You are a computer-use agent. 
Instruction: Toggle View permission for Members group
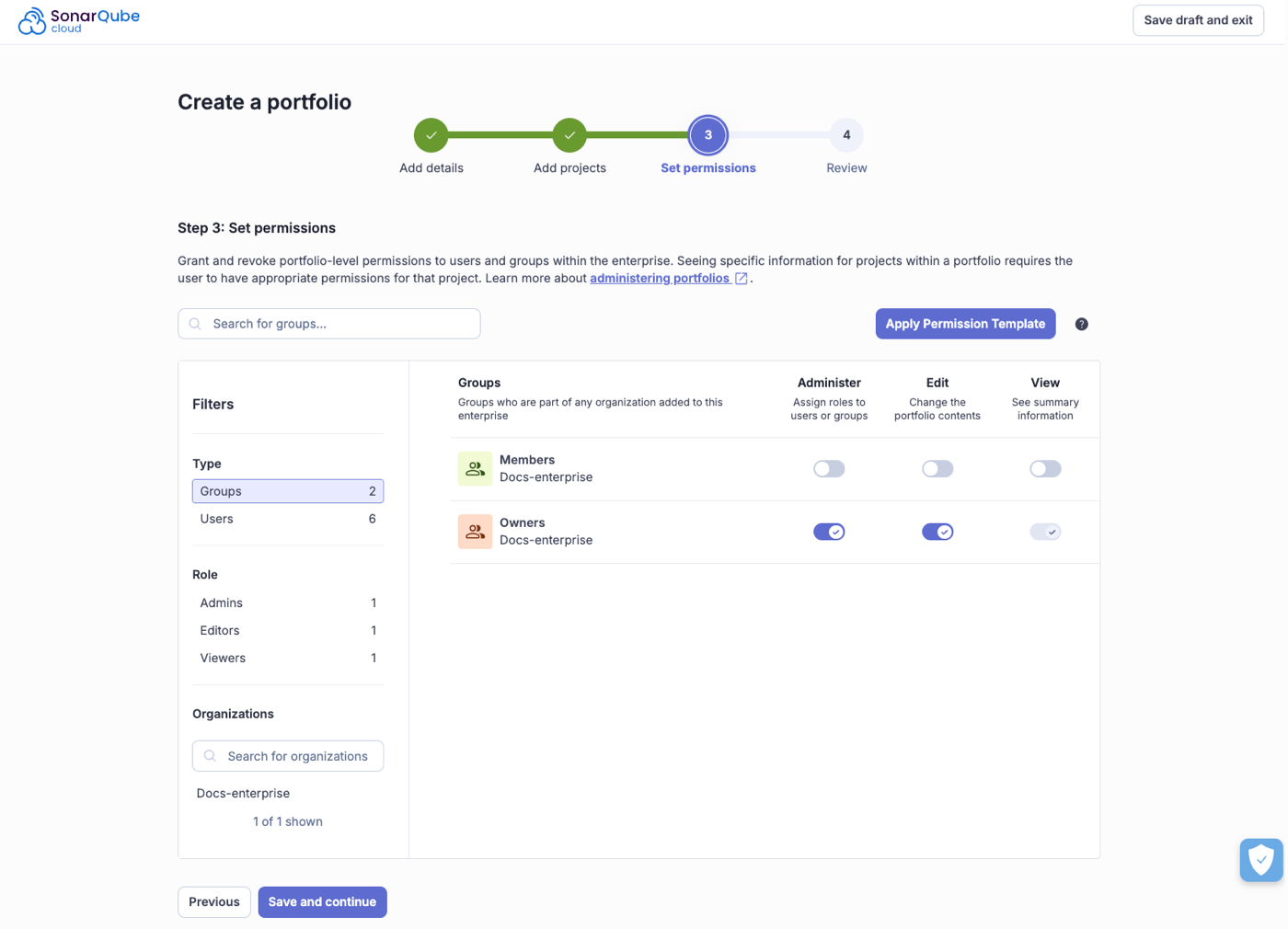(1045, 468)
